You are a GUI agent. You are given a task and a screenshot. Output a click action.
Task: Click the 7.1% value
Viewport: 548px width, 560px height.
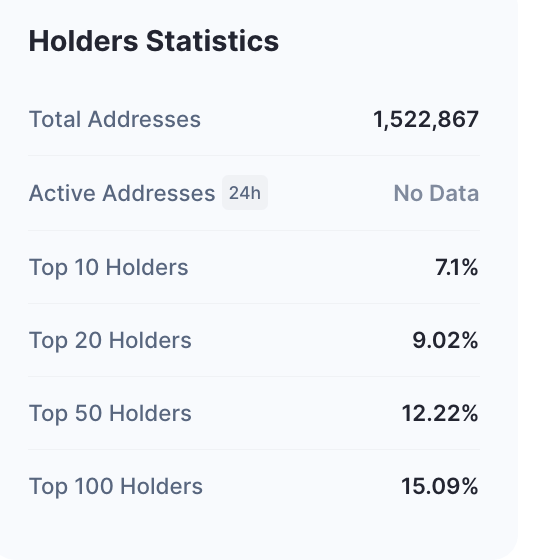pyautogui.click(x=457, y=267)
